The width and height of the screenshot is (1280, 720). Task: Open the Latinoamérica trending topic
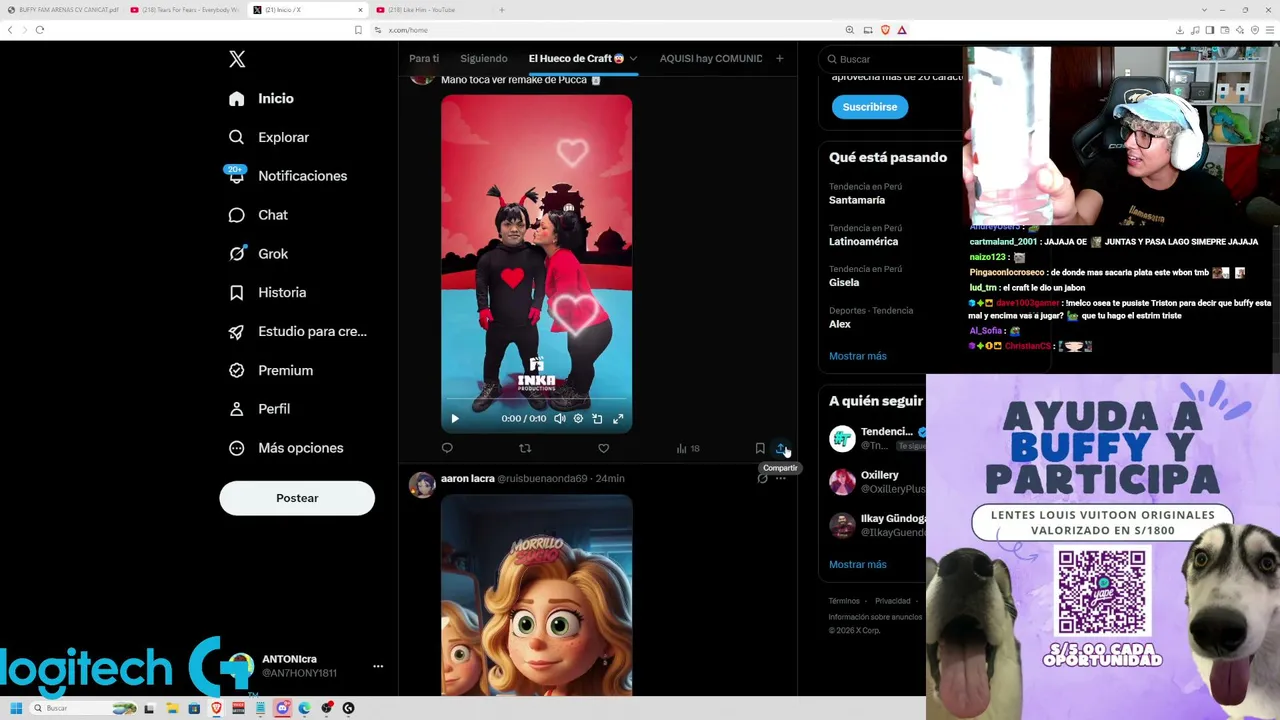coord(864,241)
